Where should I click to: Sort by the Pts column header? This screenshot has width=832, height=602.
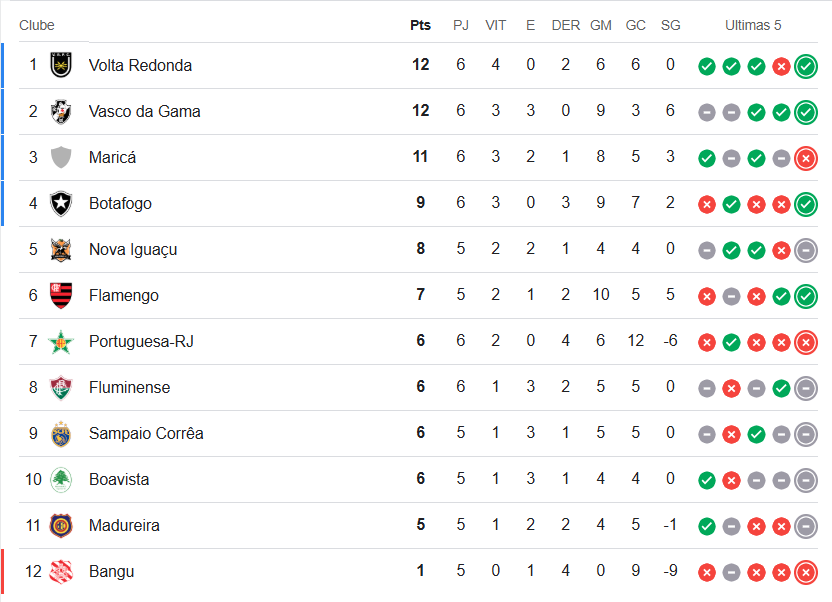tap(420, 25)
